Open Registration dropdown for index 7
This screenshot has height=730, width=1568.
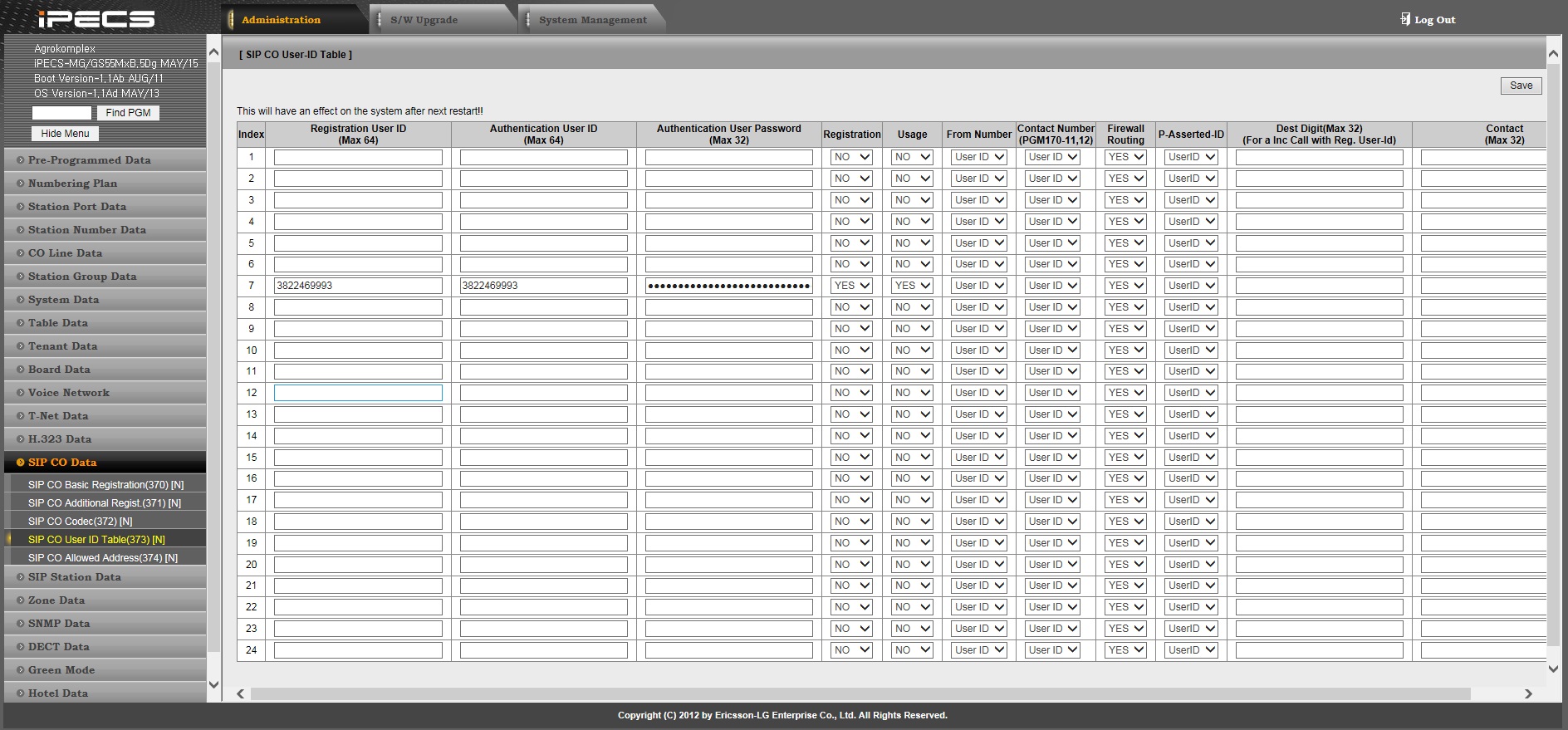pyautogui.click(x=851, y=286)
